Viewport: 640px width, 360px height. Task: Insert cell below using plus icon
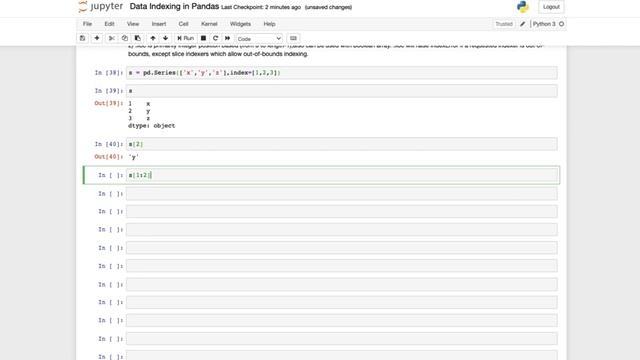97,38
